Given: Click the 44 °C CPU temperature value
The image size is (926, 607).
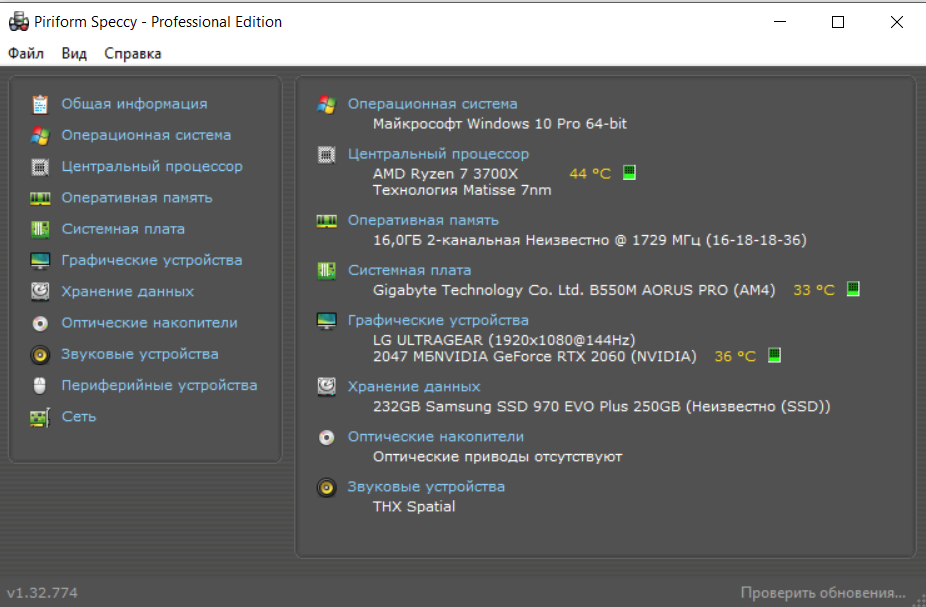Looking at the screenshot, I should tap(589, 174).
